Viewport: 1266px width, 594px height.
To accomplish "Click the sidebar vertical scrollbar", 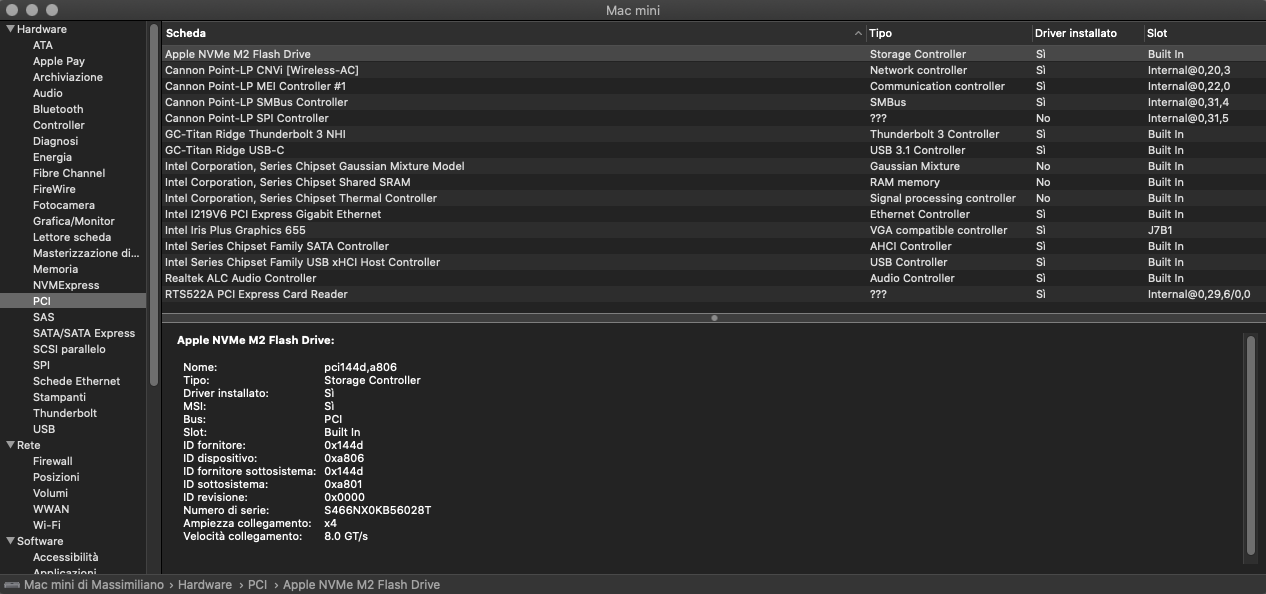I will pyautogui.click(x=154, y=205).
